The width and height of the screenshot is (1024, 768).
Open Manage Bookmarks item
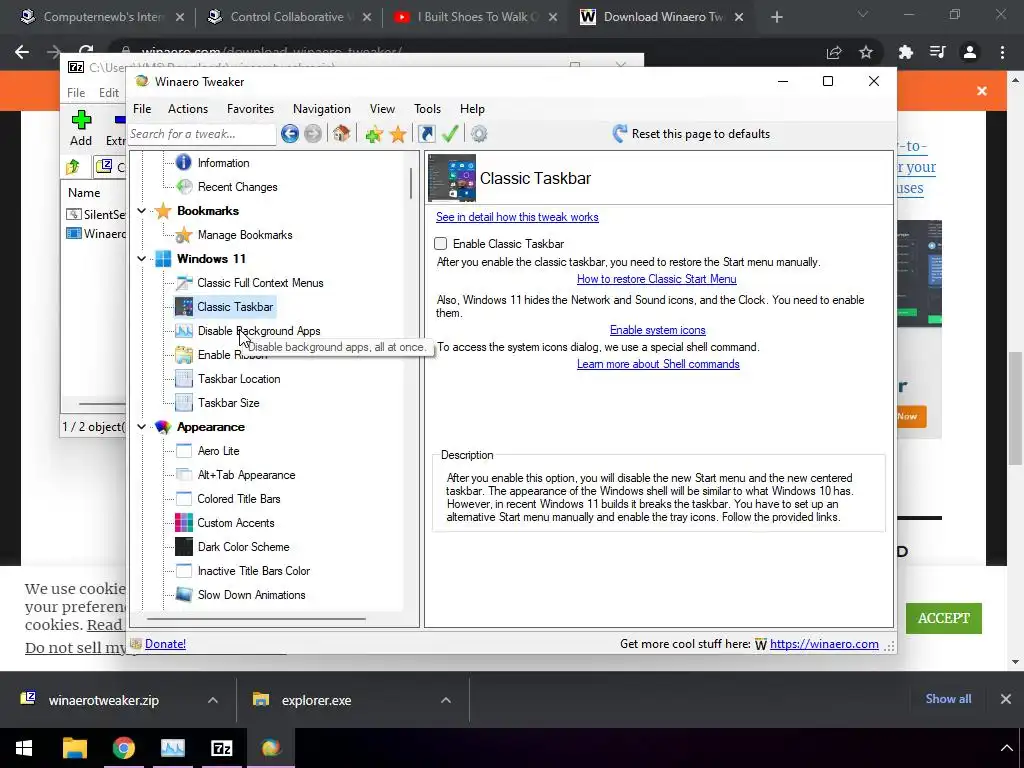tap(244, 234)
